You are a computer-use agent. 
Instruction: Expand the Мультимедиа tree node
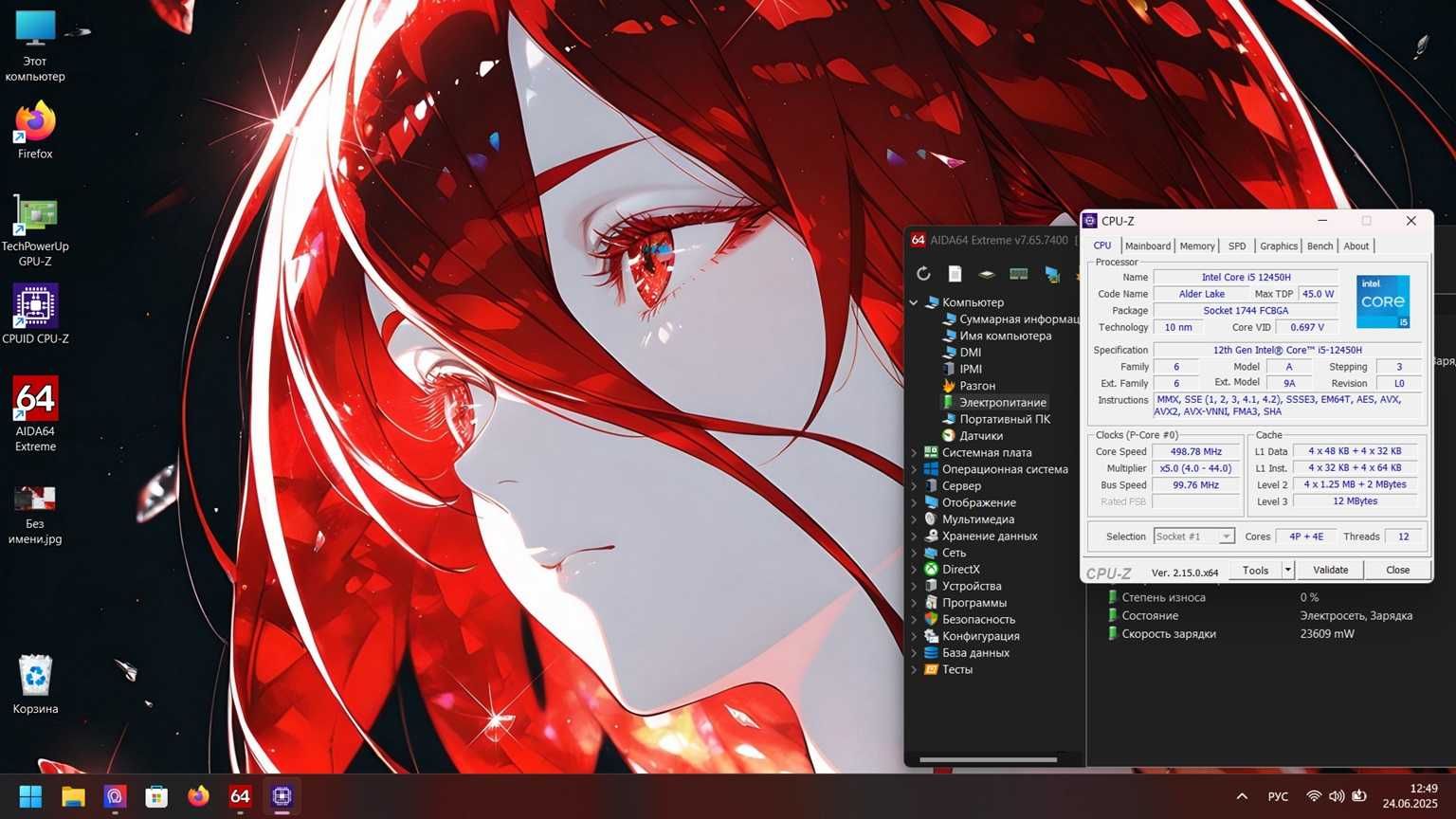pos(914,519)
